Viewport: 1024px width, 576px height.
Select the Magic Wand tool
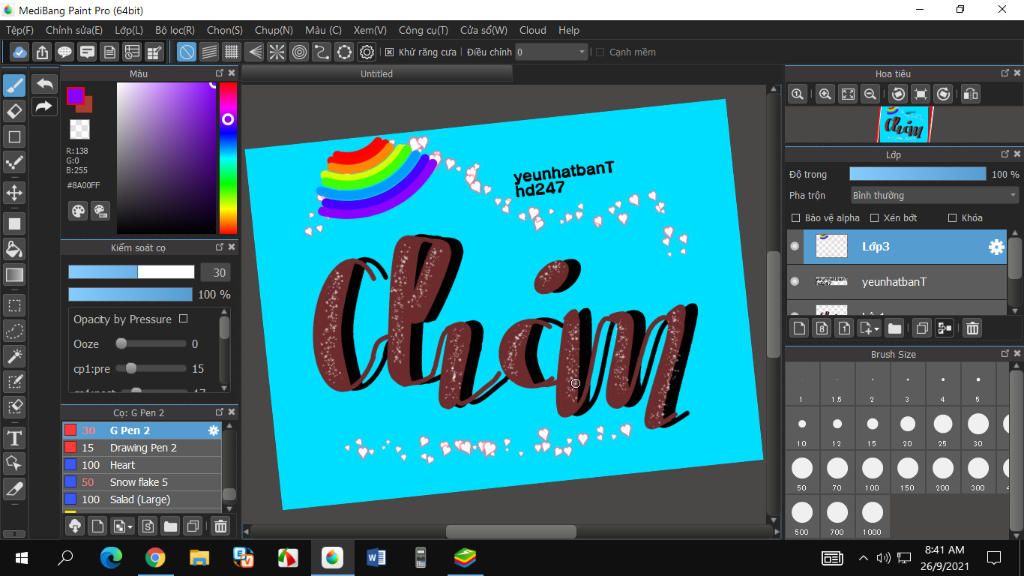(x=14, y=357)
